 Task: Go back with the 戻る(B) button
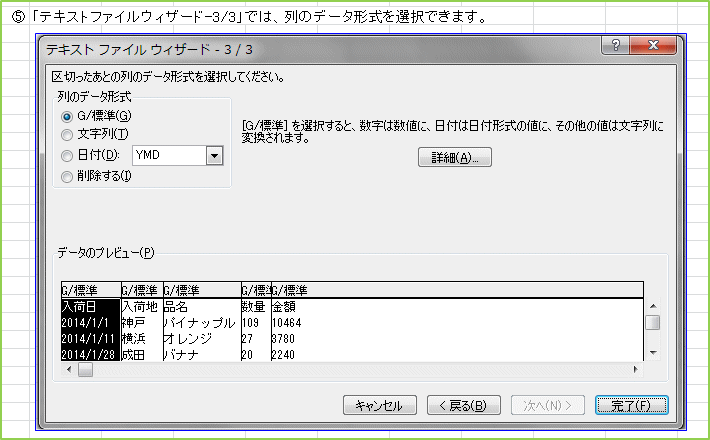coord(464,405)
